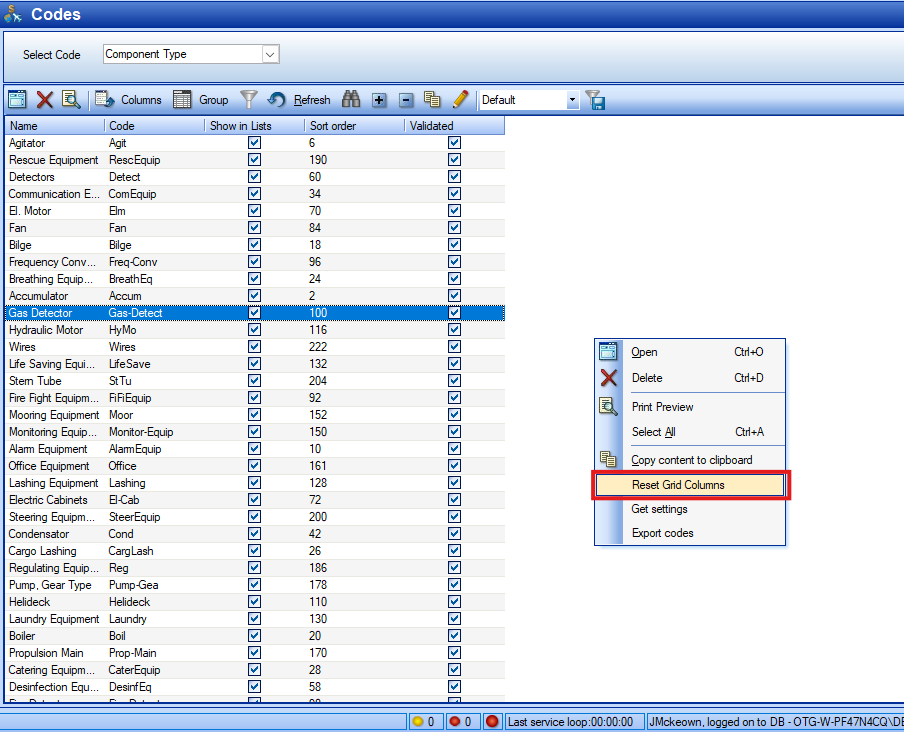This screenshot has width=904, height=732.
Task: Click the yellow status counter in the status bar
Action: coord(425,721)
